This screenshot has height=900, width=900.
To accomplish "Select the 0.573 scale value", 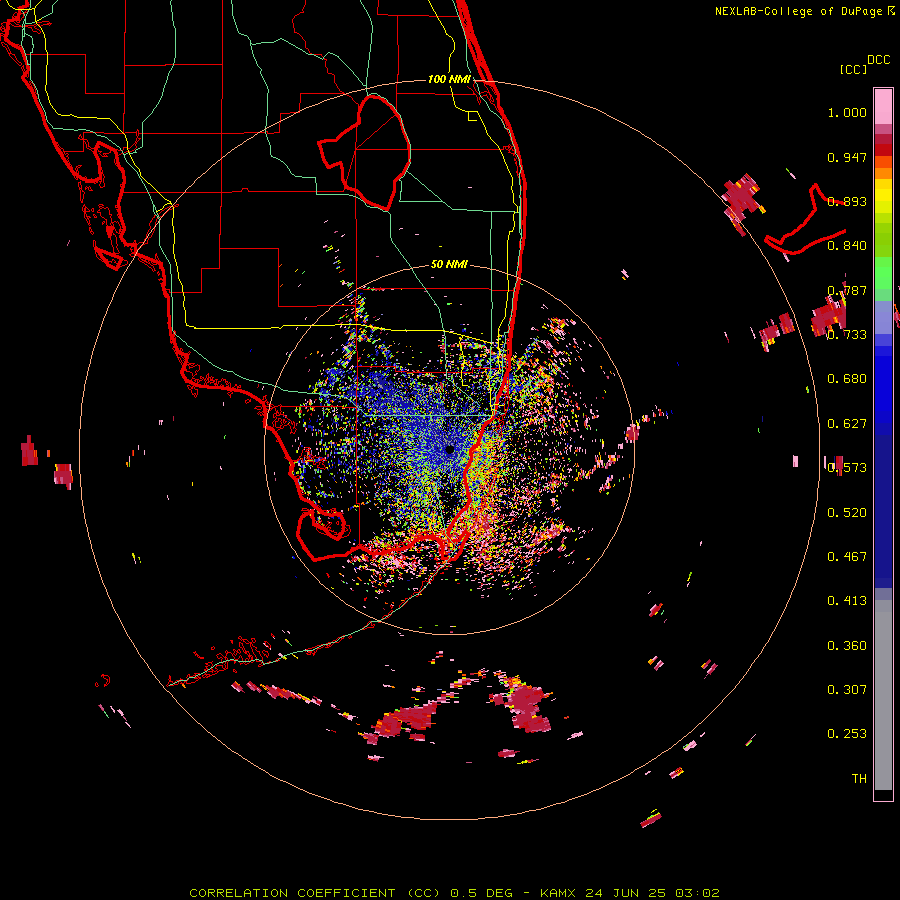I will pyautogui.click(x=847, y=468).
